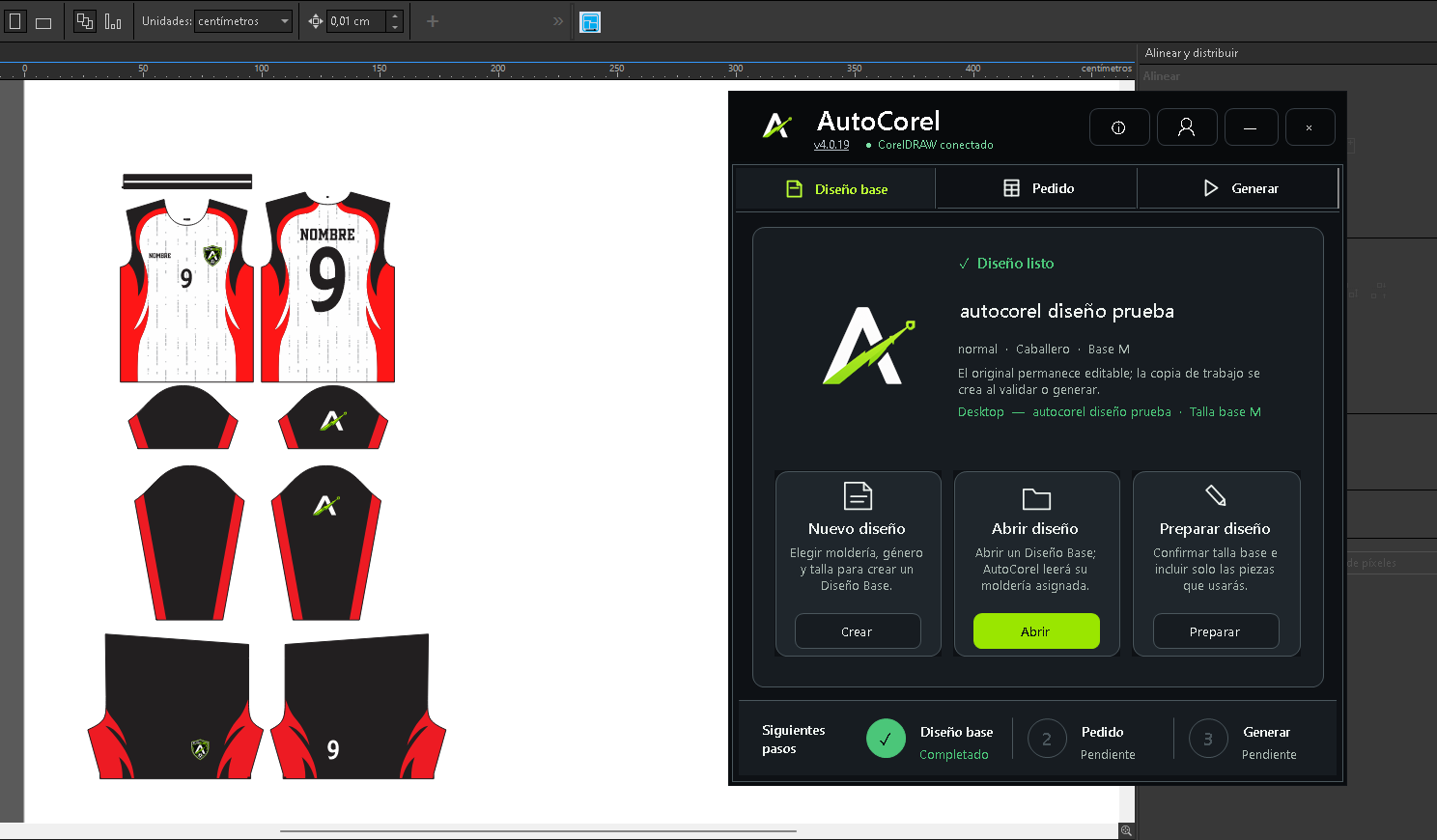The image size is (1437, 840).
Task: Minimize the AutoCorel panel
Action: (1251, 127)
